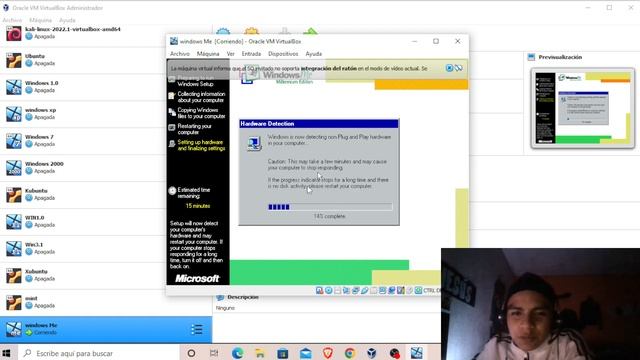Open the tools menu icon on windows Me entry
The height and width of the screenshot is (360, 640).
tap(197, 329)
